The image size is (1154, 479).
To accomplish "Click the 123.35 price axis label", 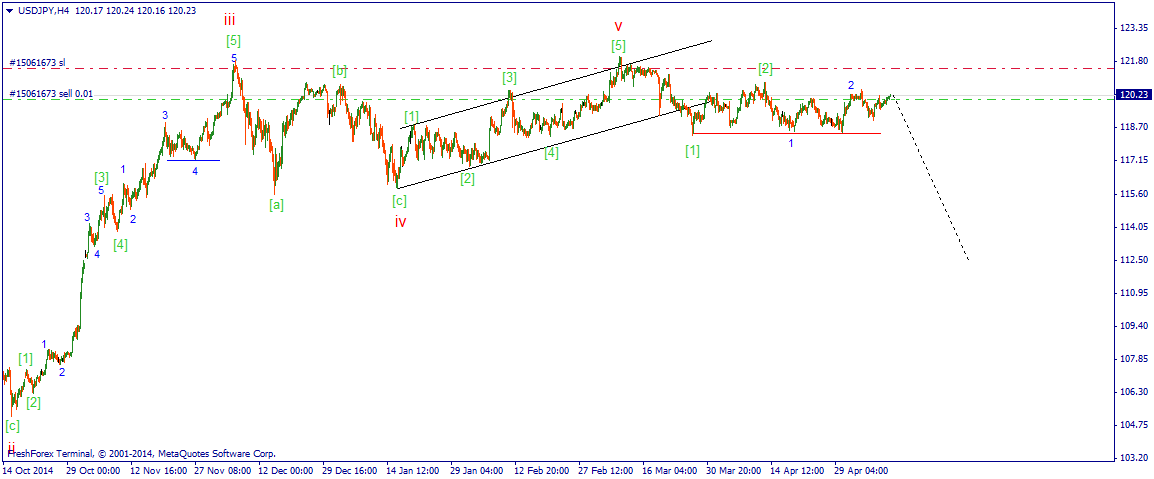I will tap(1134, 28).
